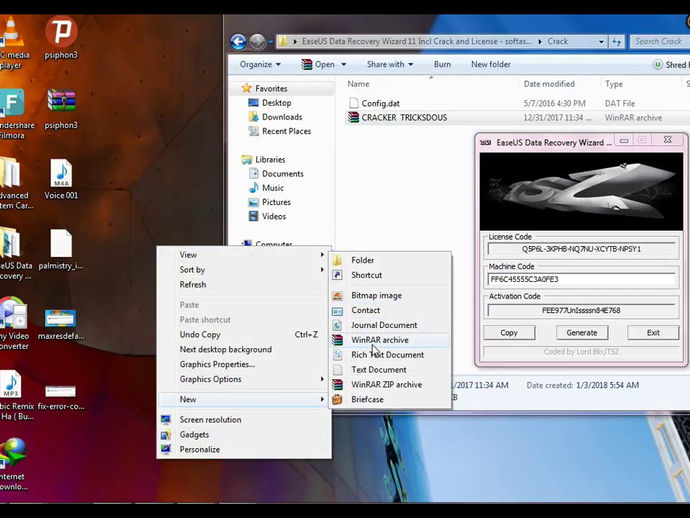Click Copy button in keygen window
690x518 pixels.
pyautogui.click(x=509, y=333)
